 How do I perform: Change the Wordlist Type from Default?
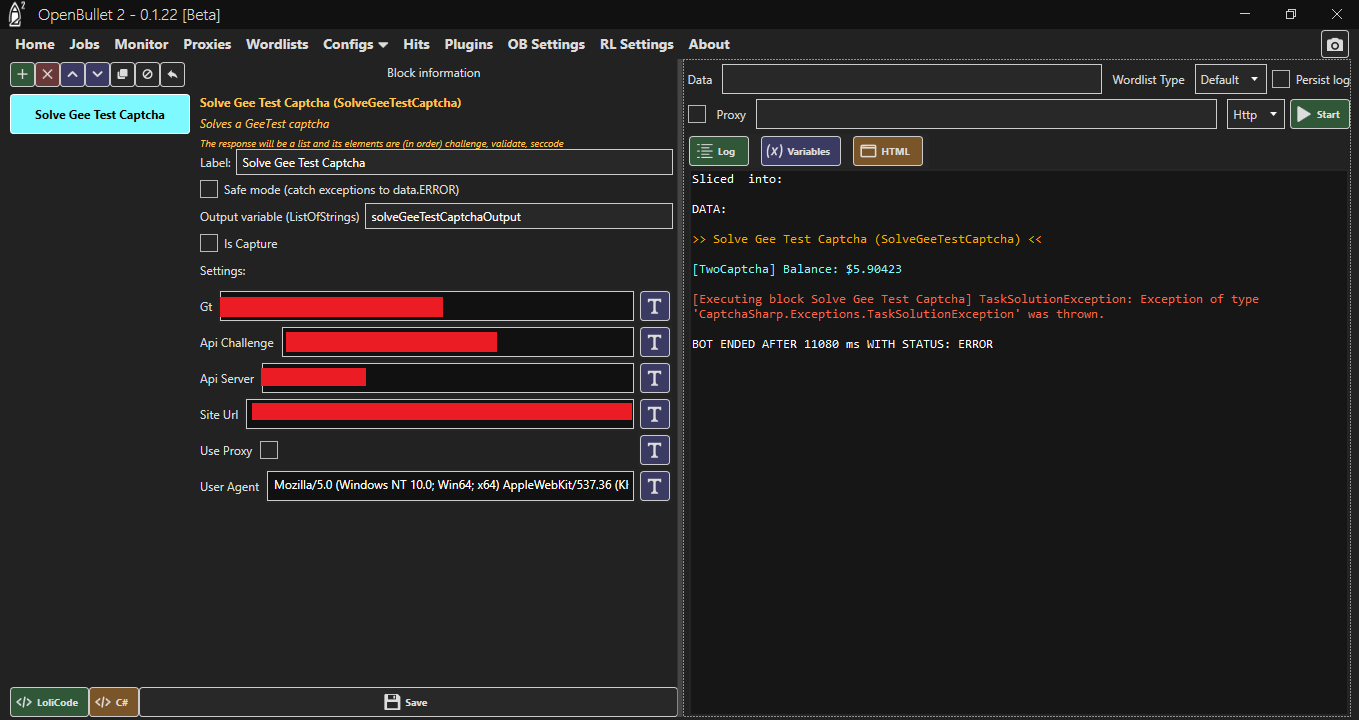click(1229, 78)
